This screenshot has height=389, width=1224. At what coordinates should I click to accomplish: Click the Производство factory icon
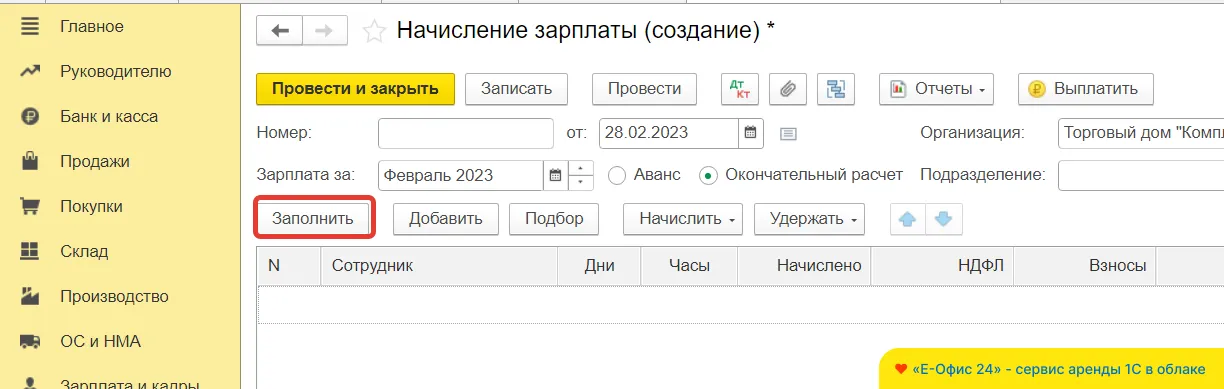pyautogui.click(x=30, y=297)
